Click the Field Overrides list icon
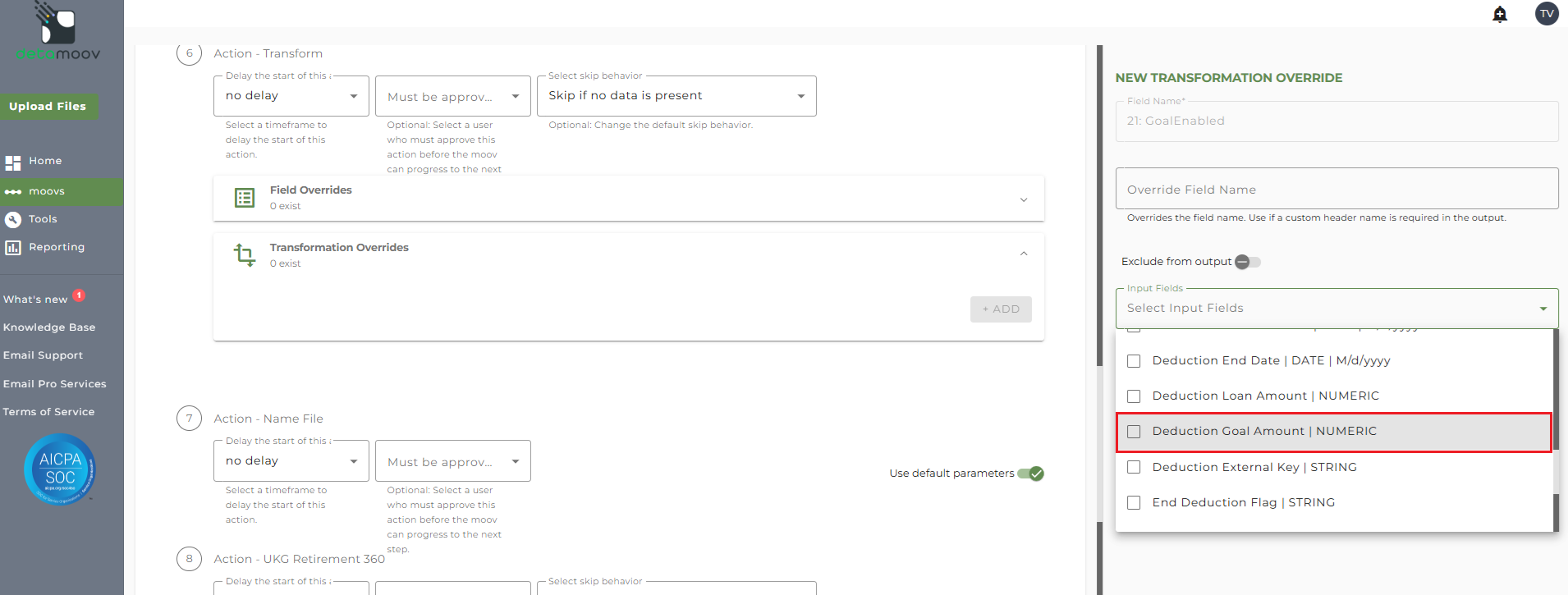 click(245, 198)
